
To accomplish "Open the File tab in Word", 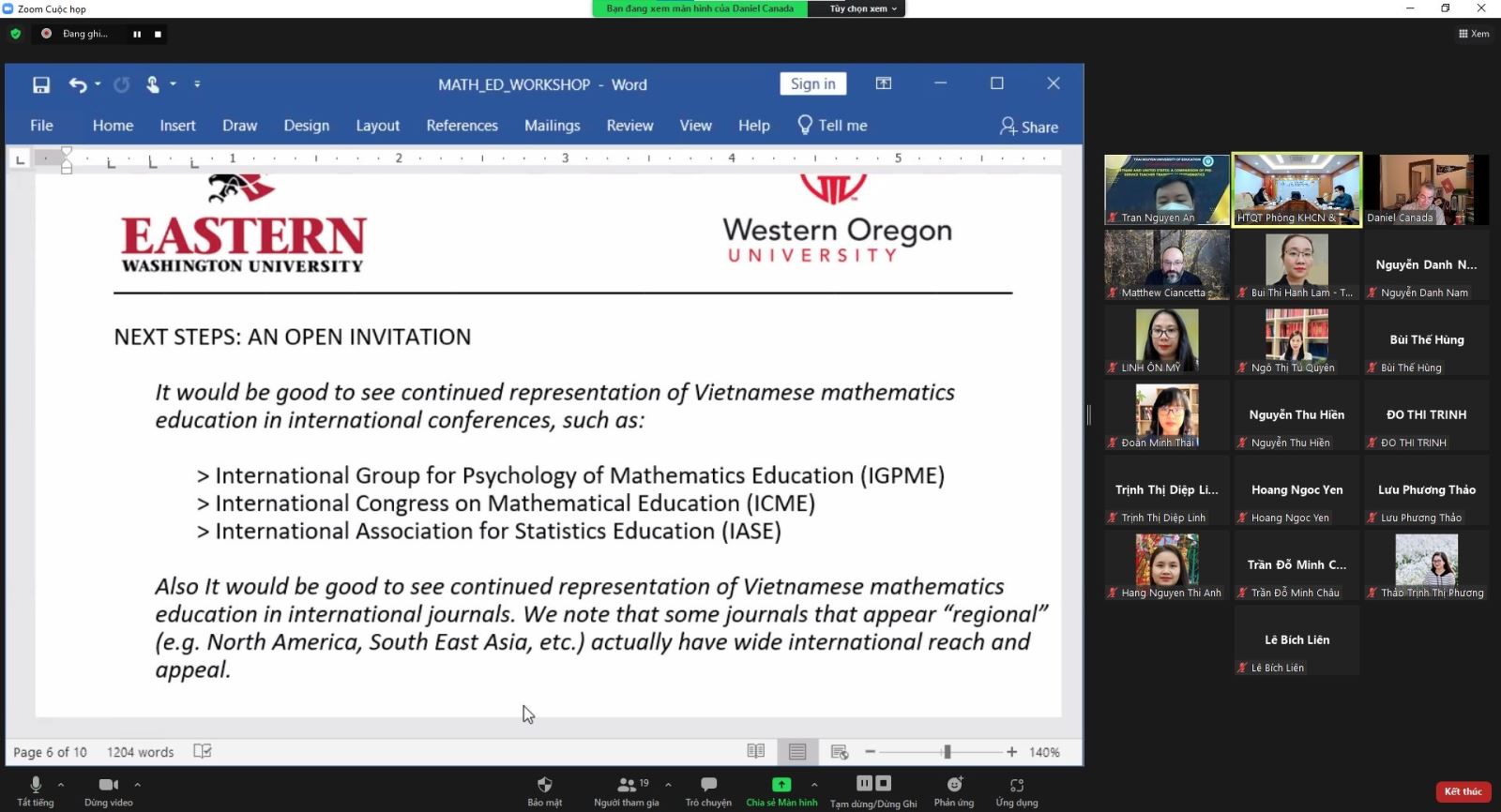I will click(x=41, y=126).
